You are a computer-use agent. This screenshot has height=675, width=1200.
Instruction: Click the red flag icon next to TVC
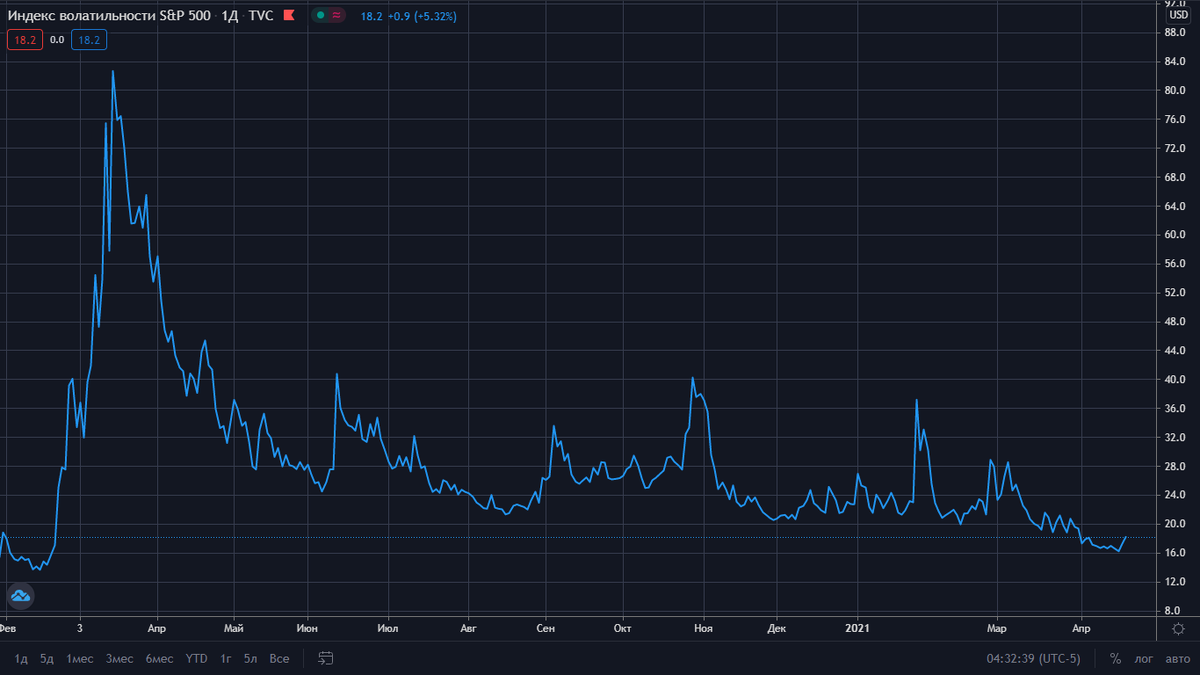coord(289,16)
